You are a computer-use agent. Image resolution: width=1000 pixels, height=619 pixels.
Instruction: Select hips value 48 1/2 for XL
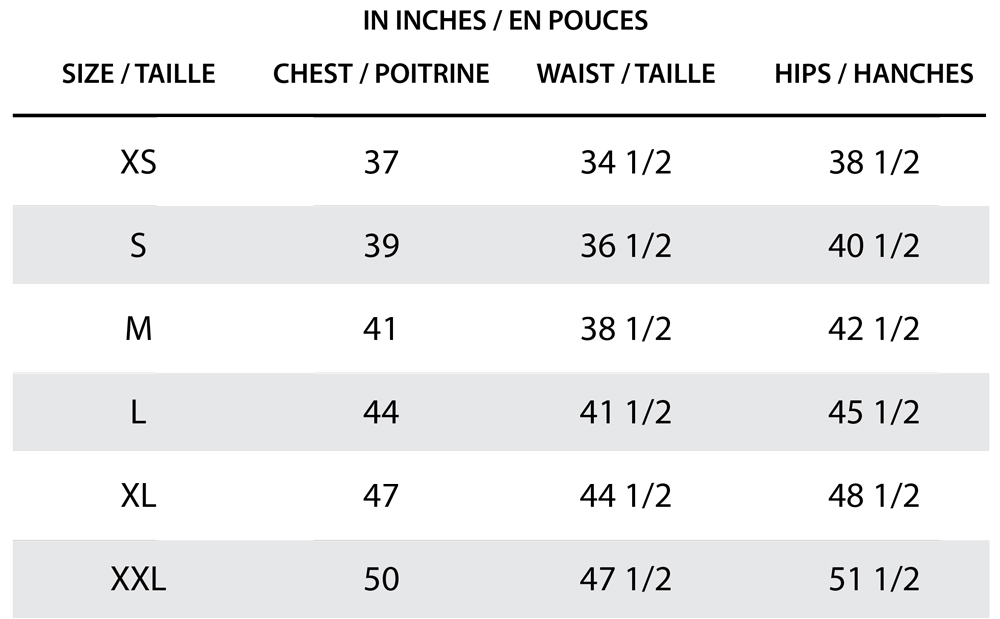pos(874,495)
